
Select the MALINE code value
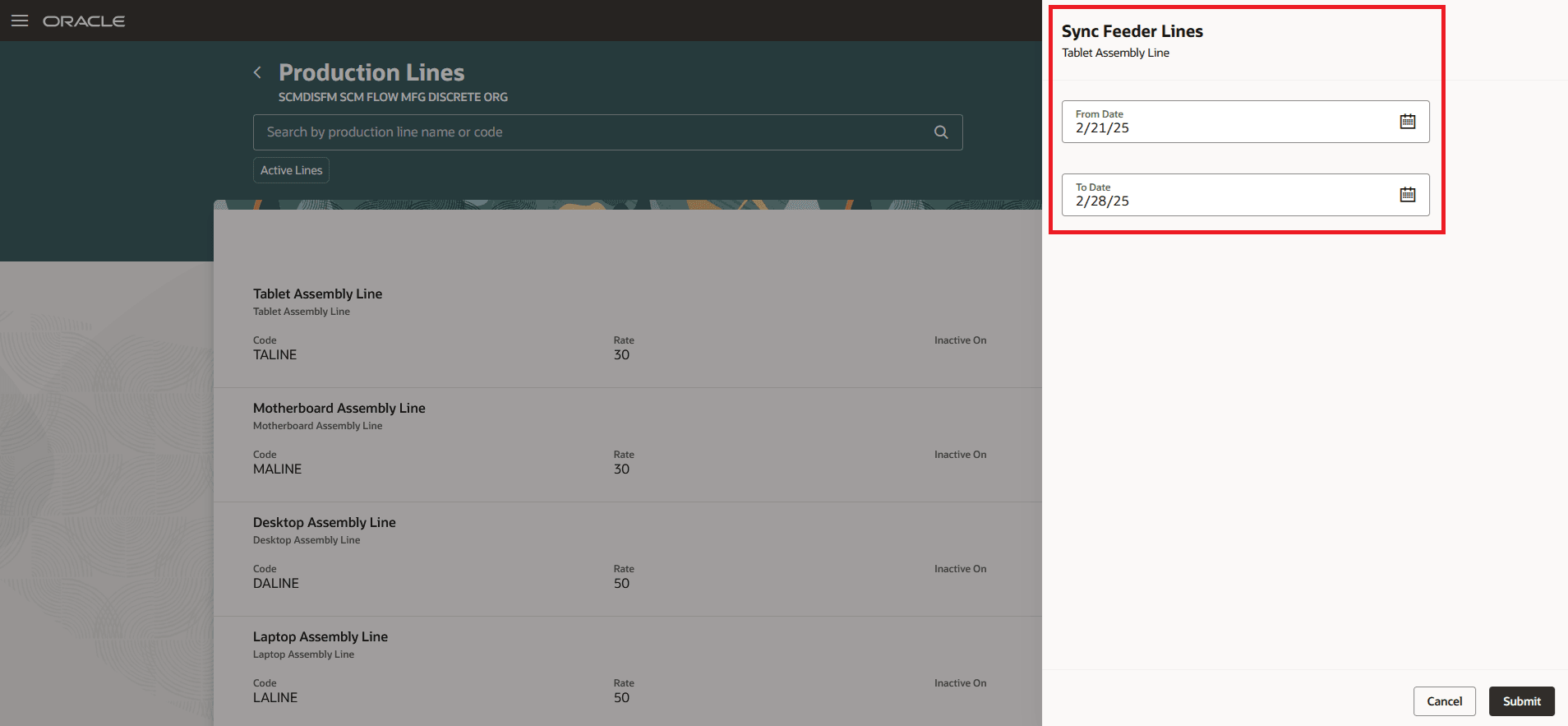[x=278, y=469]
